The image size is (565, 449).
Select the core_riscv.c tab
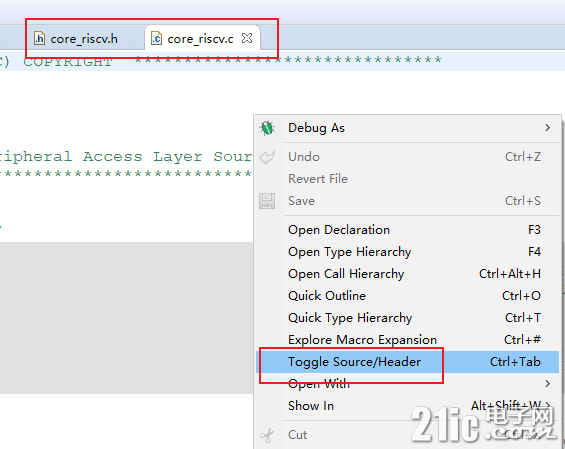tap(202, 38)
